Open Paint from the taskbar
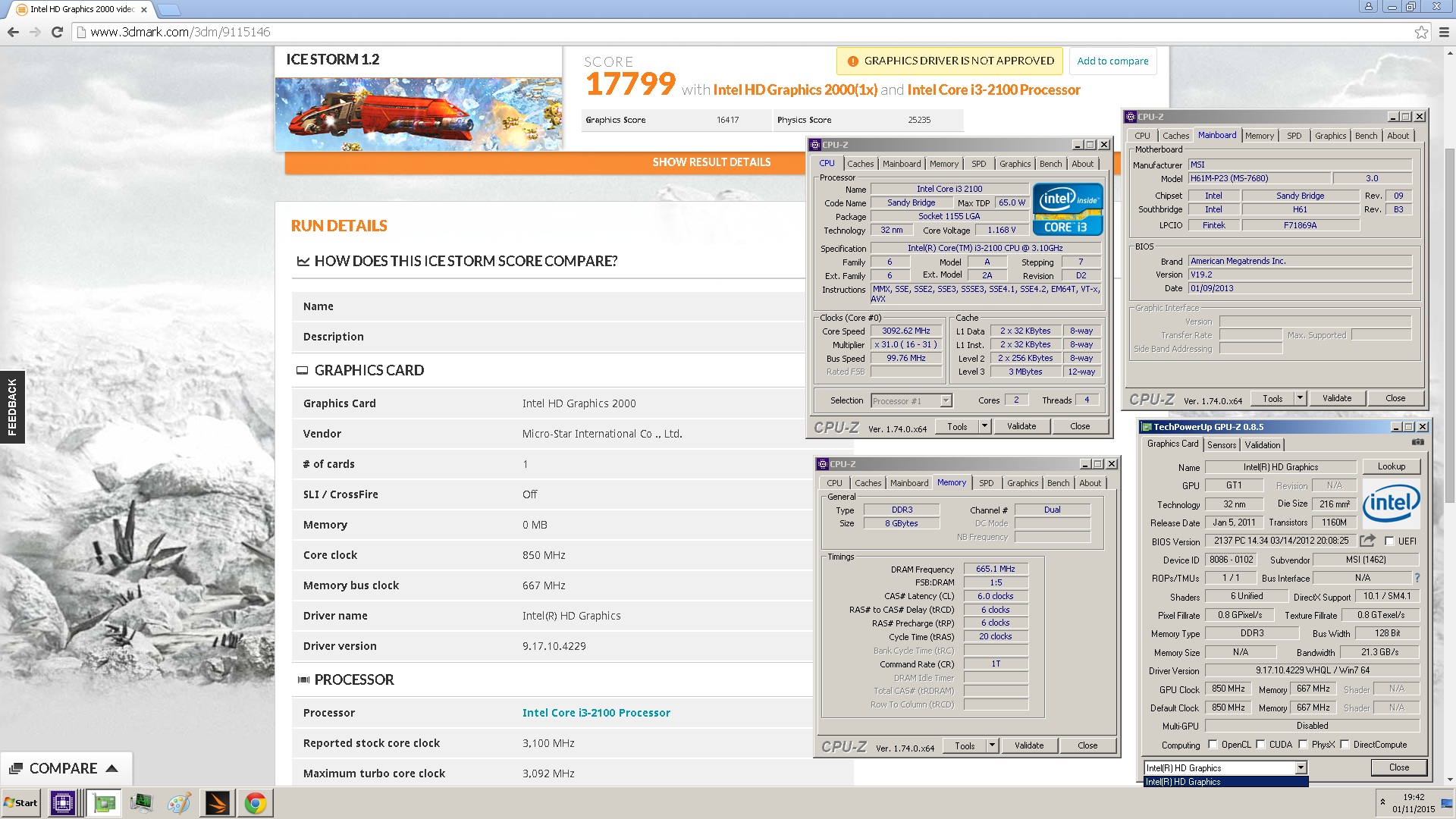 [179, 803]
